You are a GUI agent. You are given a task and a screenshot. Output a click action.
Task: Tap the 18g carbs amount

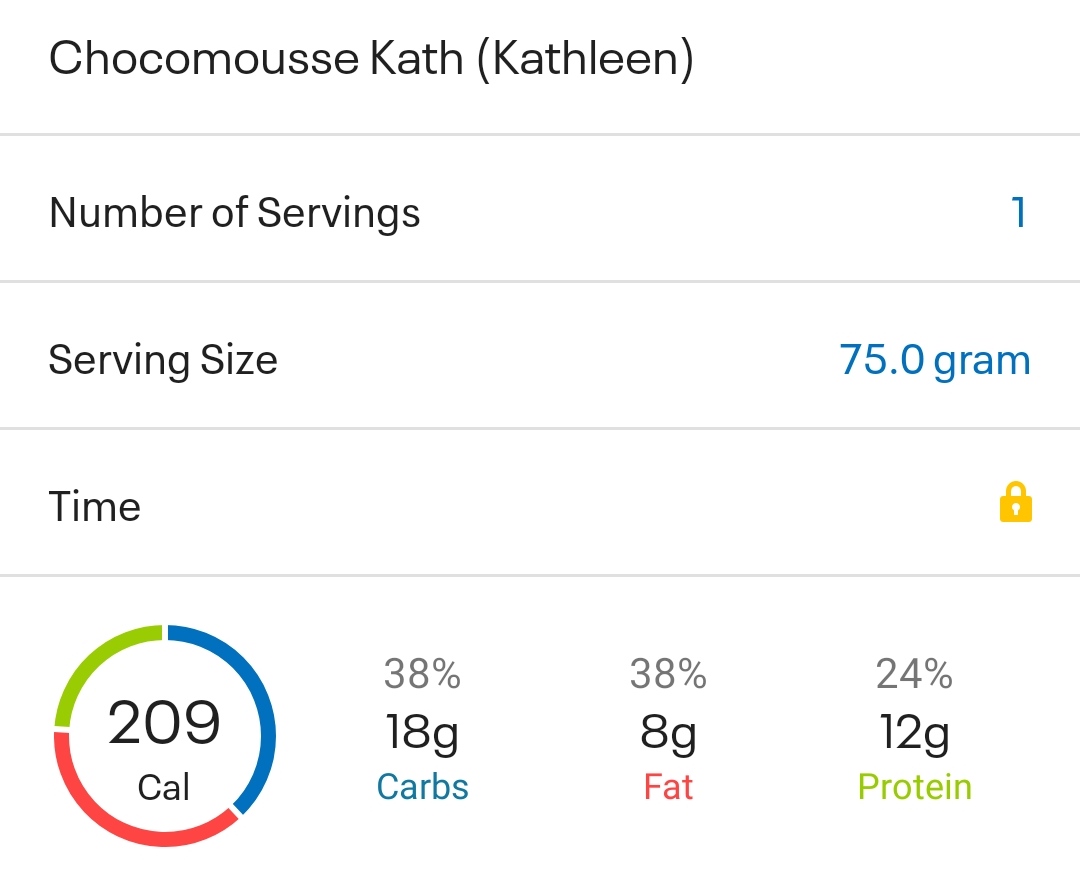(x=422, y=734)
